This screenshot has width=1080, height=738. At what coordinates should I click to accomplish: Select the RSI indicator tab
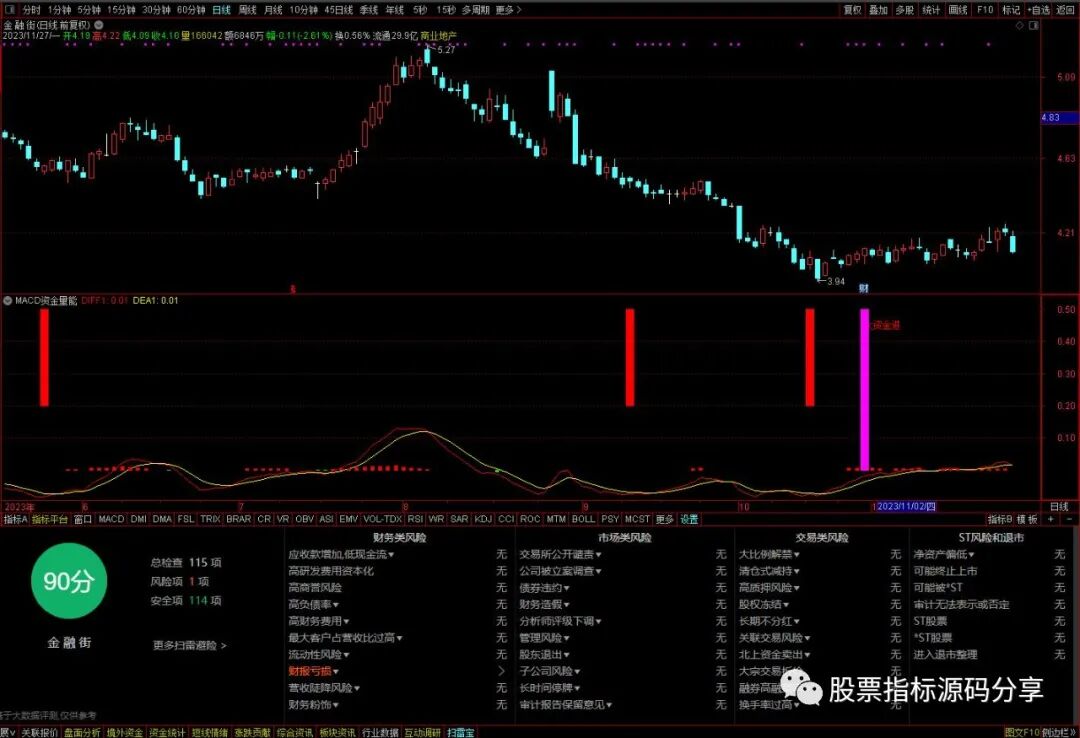click(x=415, y=519)
